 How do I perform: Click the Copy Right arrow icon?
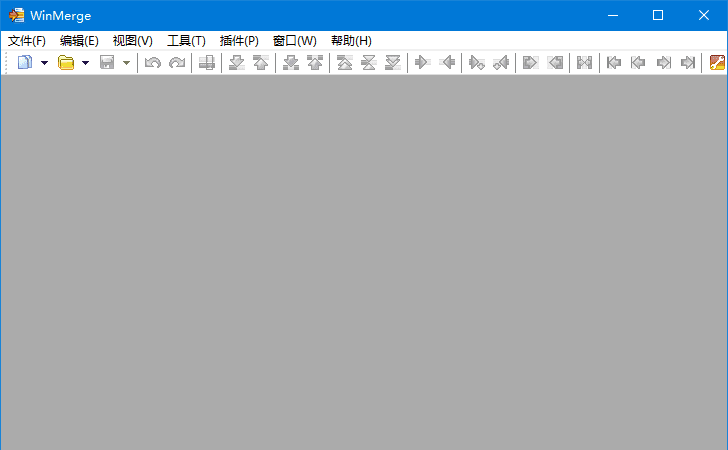pos(422,62)
